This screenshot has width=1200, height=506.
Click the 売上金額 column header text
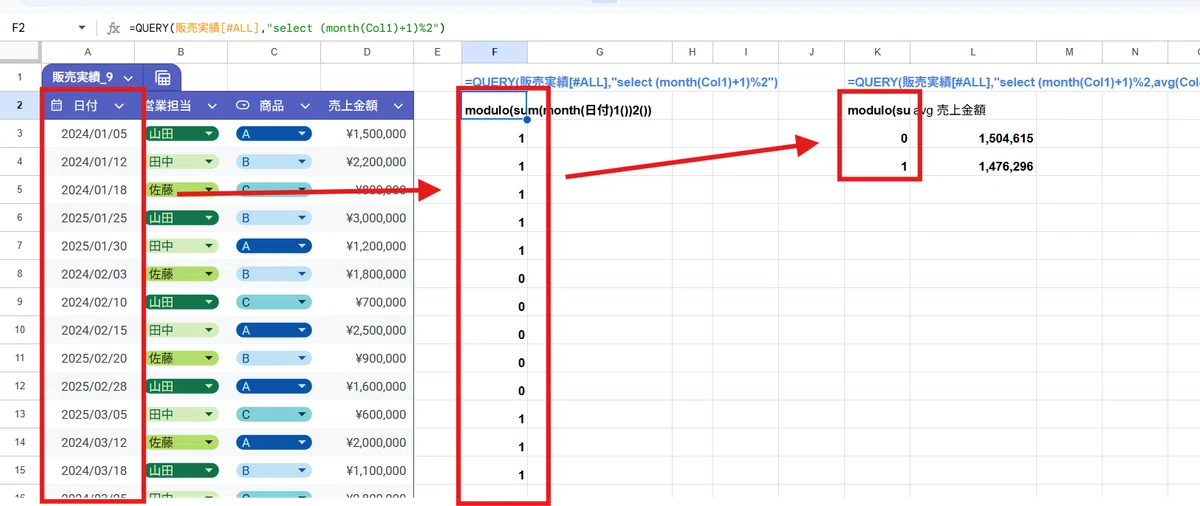pyautogui.click(x=353, y=105)
